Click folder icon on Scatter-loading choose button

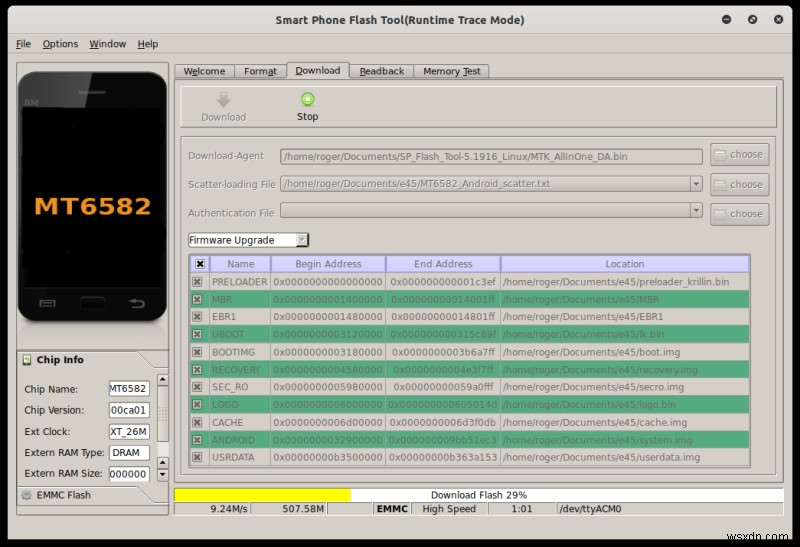pos(719,185)
